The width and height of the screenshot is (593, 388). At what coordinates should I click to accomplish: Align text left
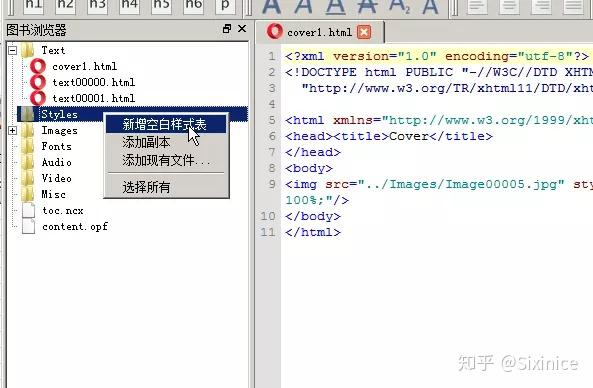point(477,6)
